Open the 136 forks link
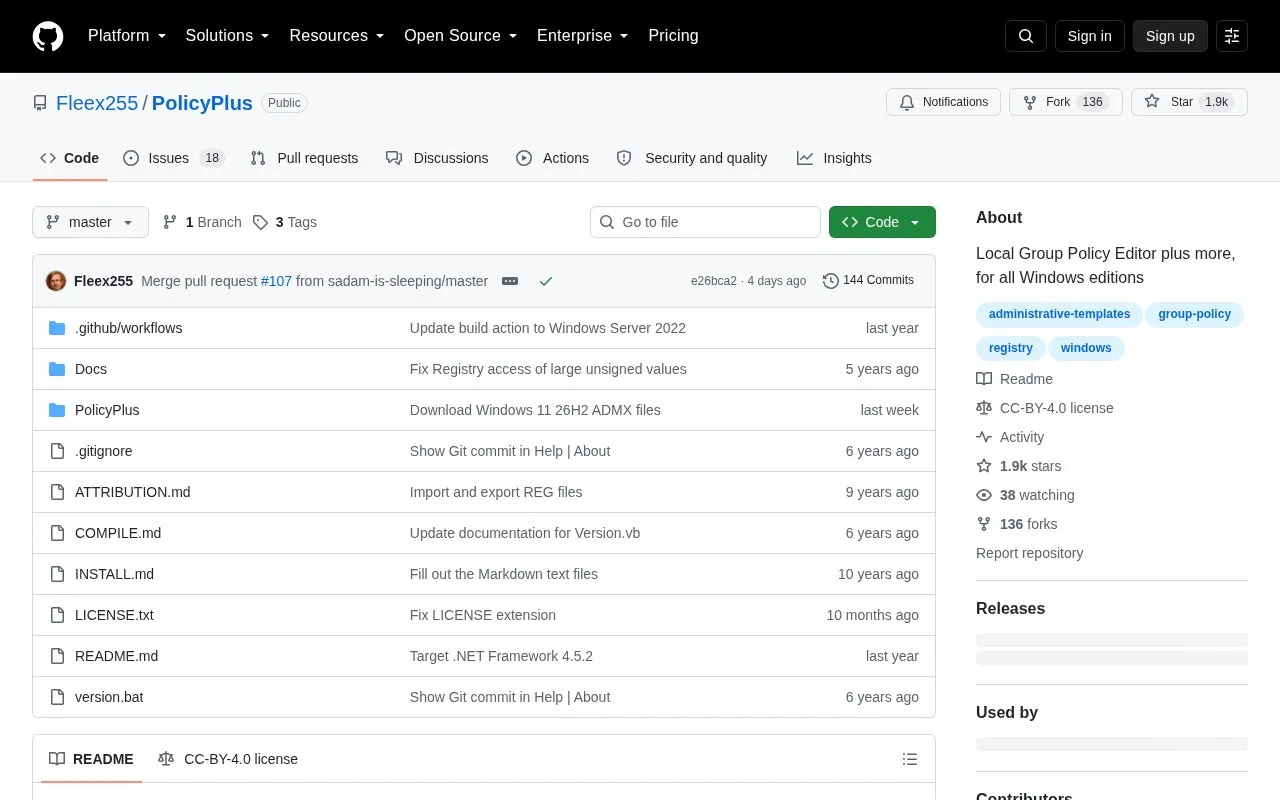Screen dimensions: 1280x800 point(1016,524)
